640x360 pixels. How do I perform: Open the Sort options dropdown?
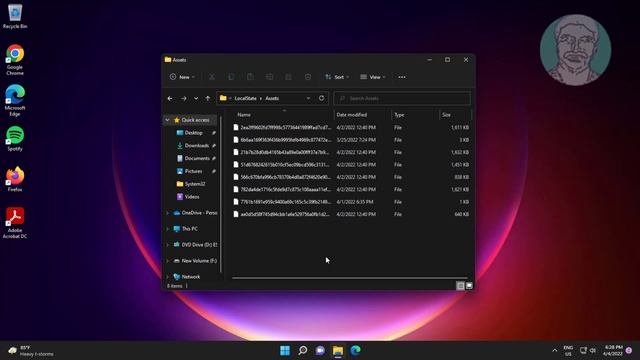337,77
